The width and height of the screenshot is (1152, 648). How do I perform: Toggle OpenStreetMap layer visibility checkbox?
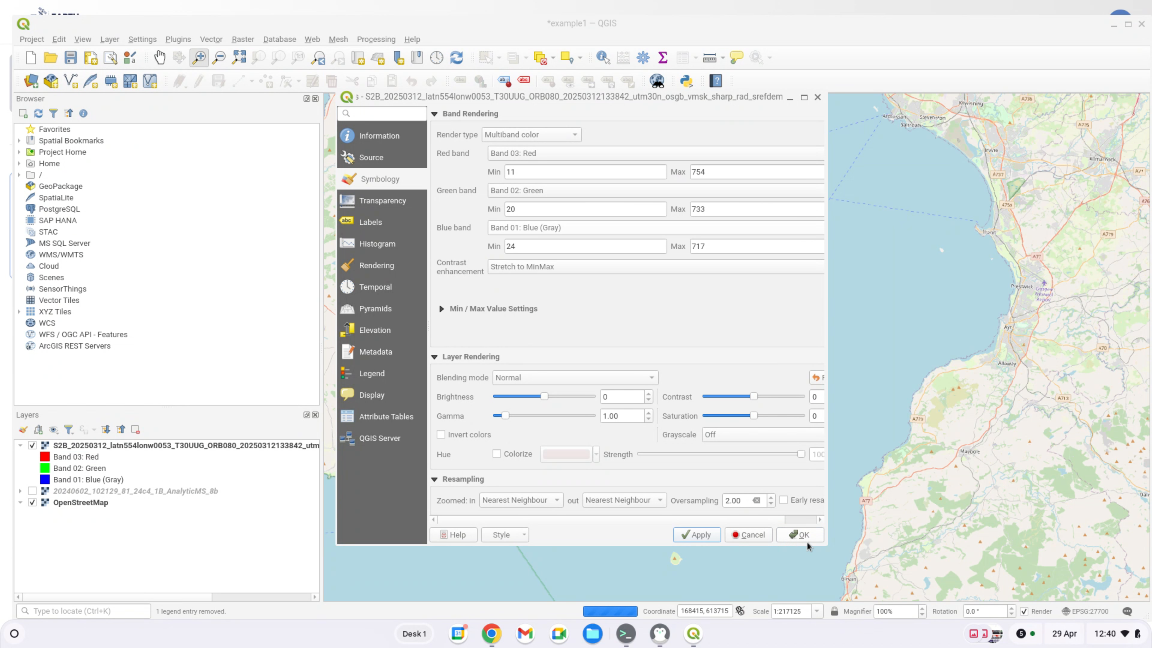pos(33,503)
